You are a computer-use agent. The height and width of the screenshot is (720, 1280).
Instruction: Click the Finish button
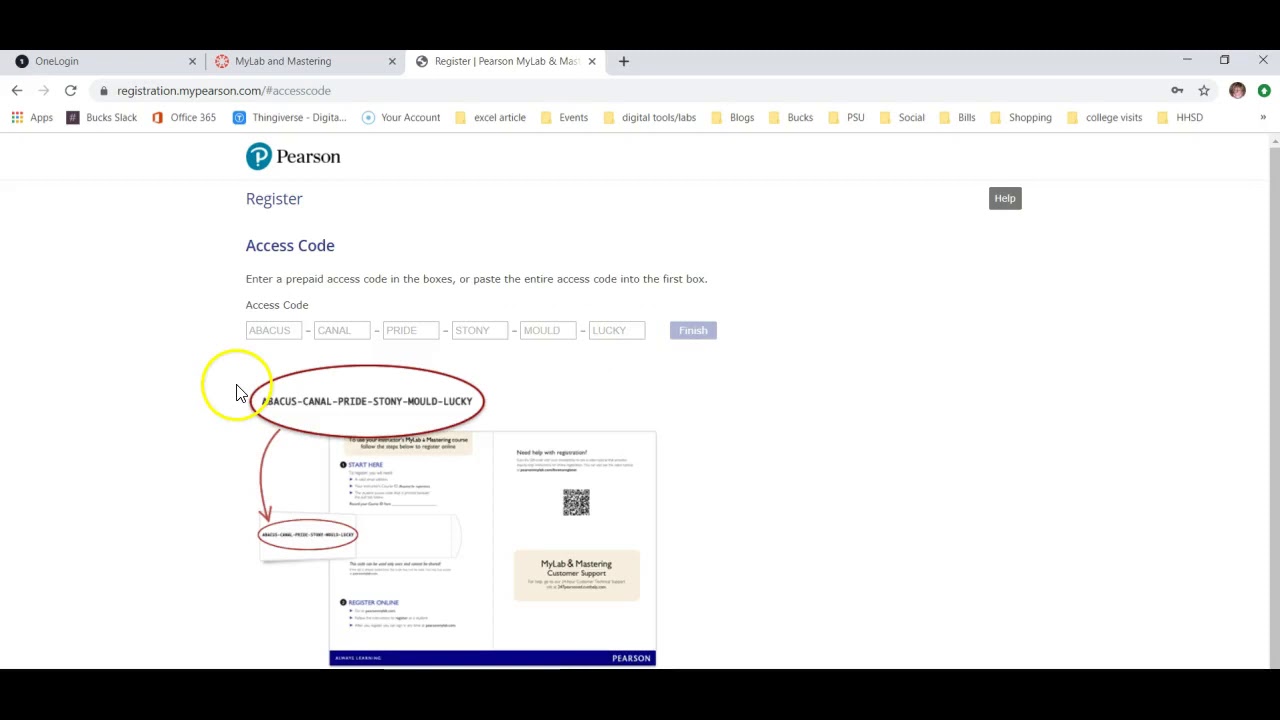point(693,331)
